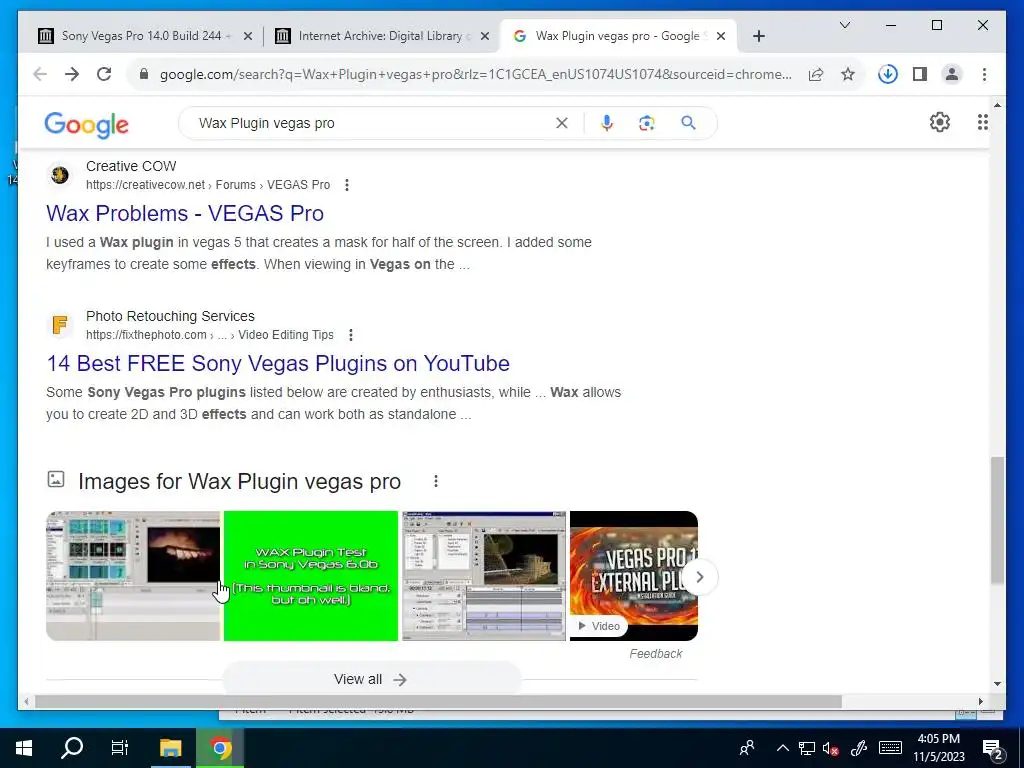Close the Google search tab
1024x768 pixels.
(720, 36)
